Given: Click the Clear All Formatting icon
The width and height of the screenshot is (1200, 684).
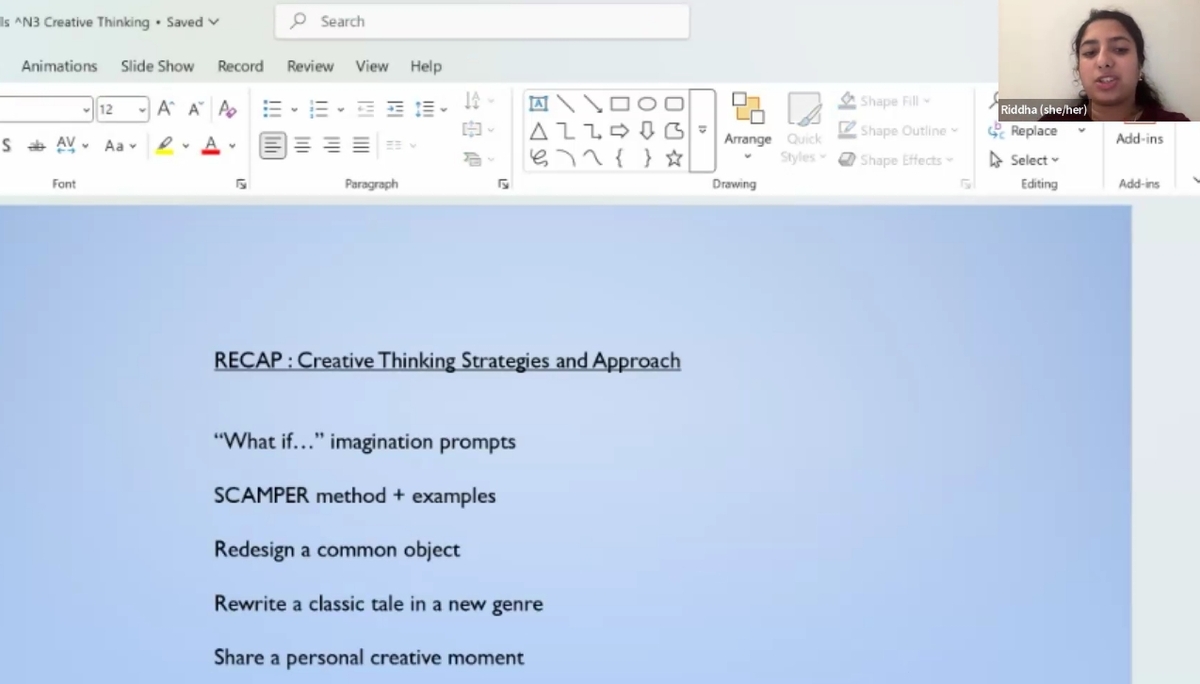Looking at the screenshot, I should pos(227,109).
